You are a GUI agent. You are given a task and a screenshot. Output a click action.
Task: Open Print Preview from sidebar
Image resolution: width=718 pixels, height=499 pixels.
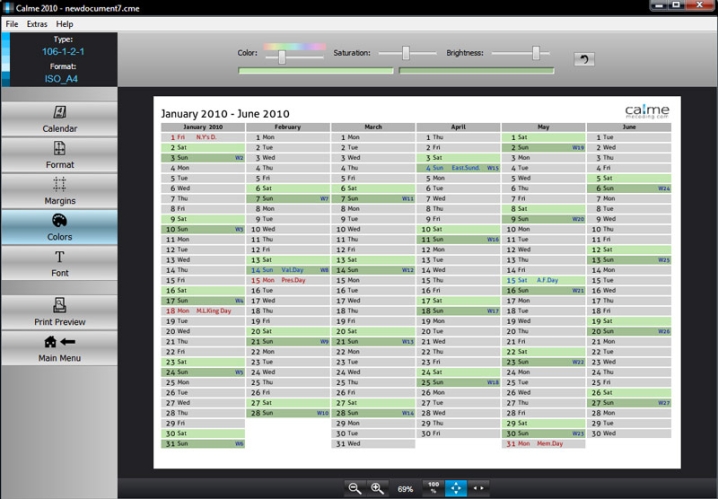(59, 311)
